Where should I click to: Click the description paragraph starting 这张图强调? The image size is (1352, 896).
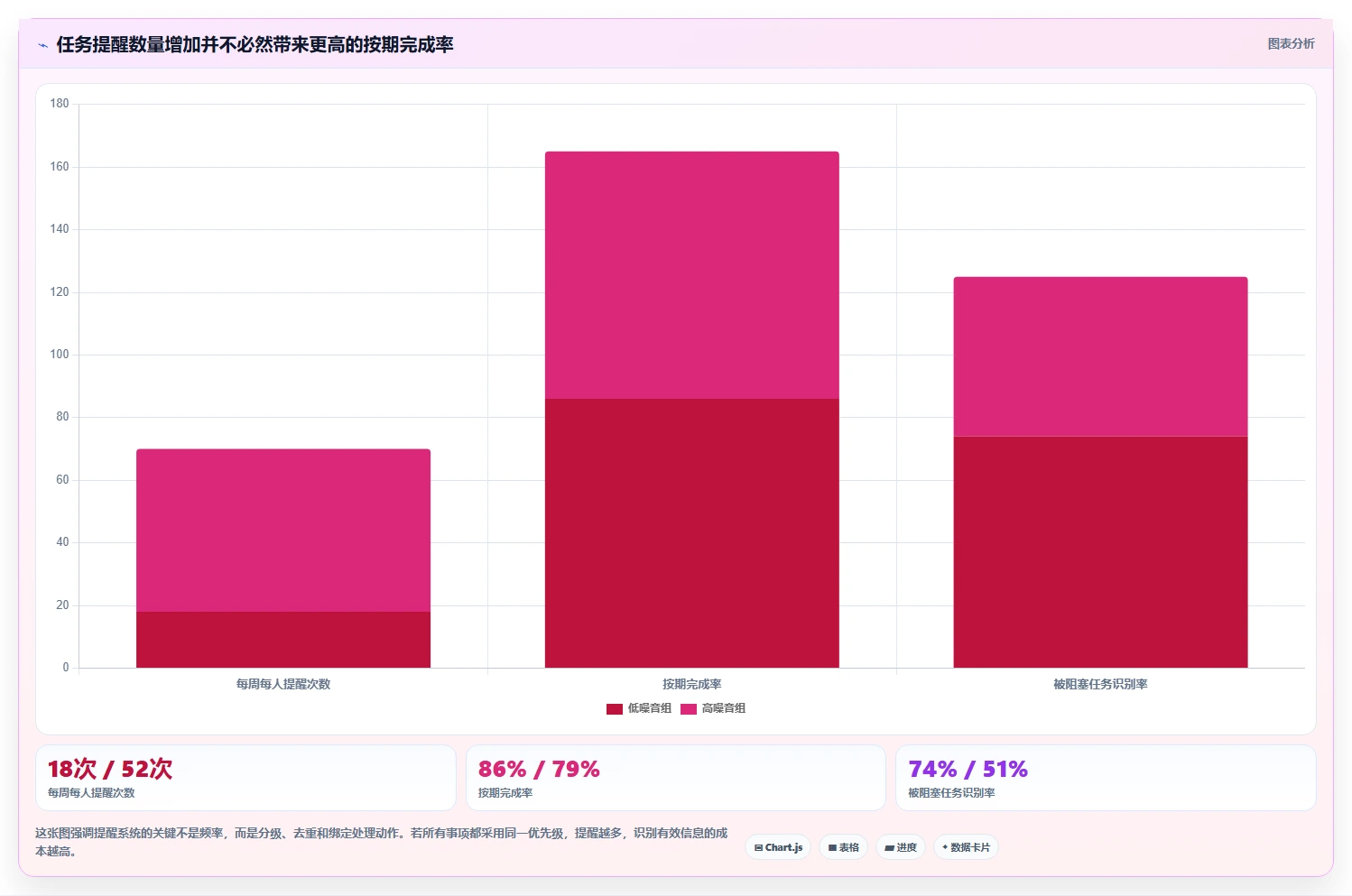(382, 842)
